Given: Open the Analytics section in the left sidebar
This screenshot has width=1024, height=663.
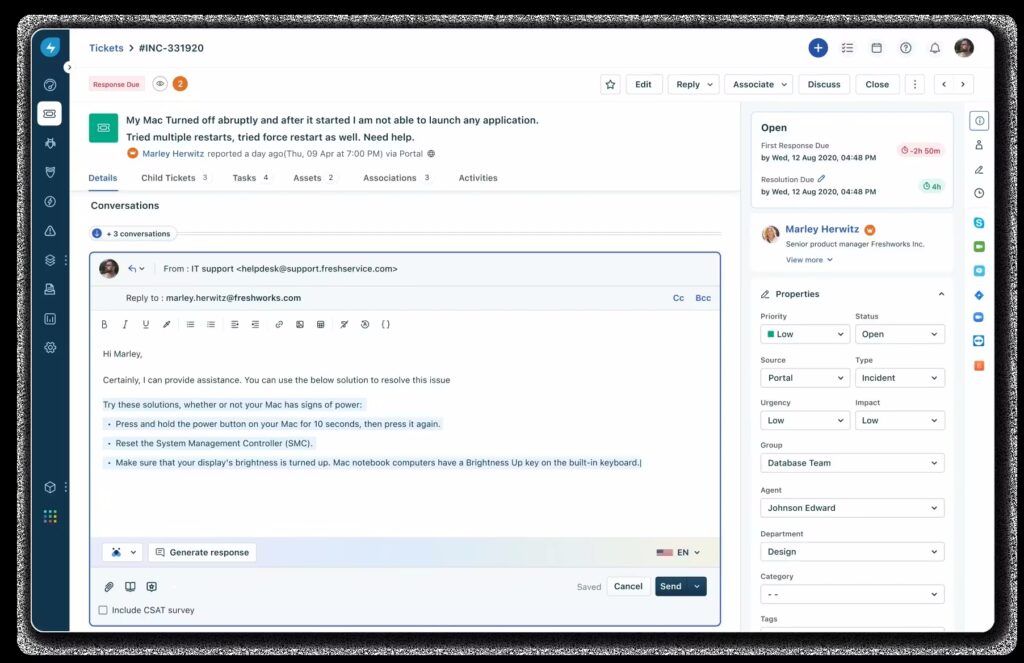Looking at the screenshot, I should [50, 317].
